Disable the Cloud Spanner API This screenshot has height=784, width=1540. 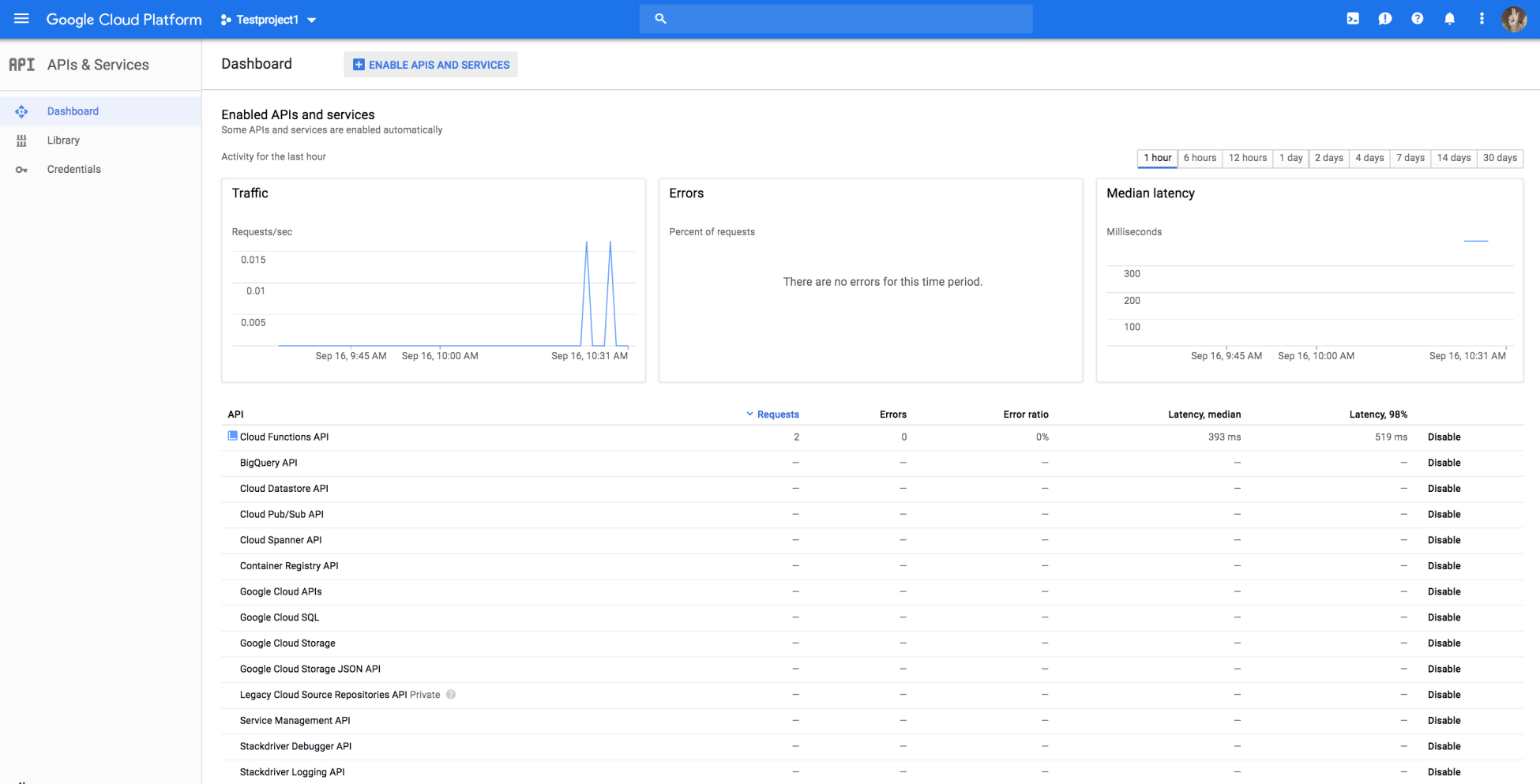[1444, 540]
